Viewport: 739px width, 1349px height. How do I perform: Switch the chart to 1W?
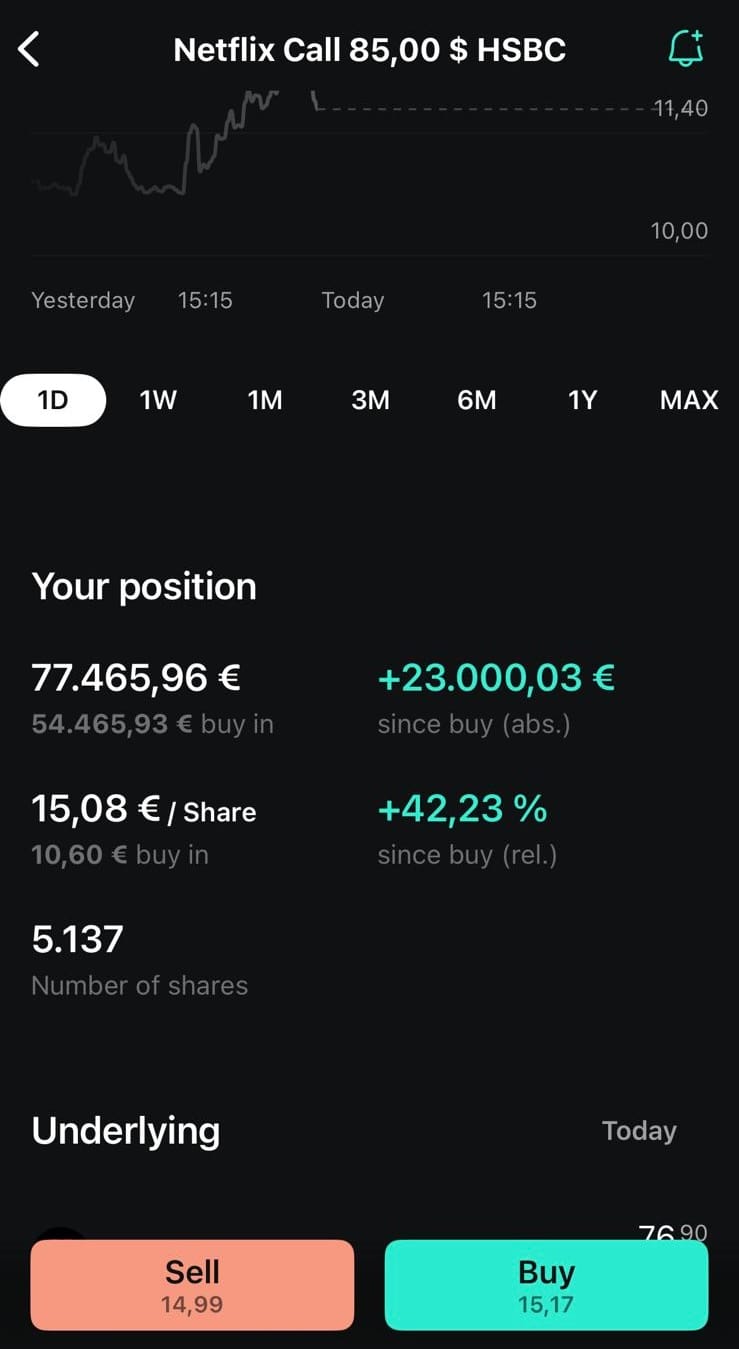click(x=158, y=400)
